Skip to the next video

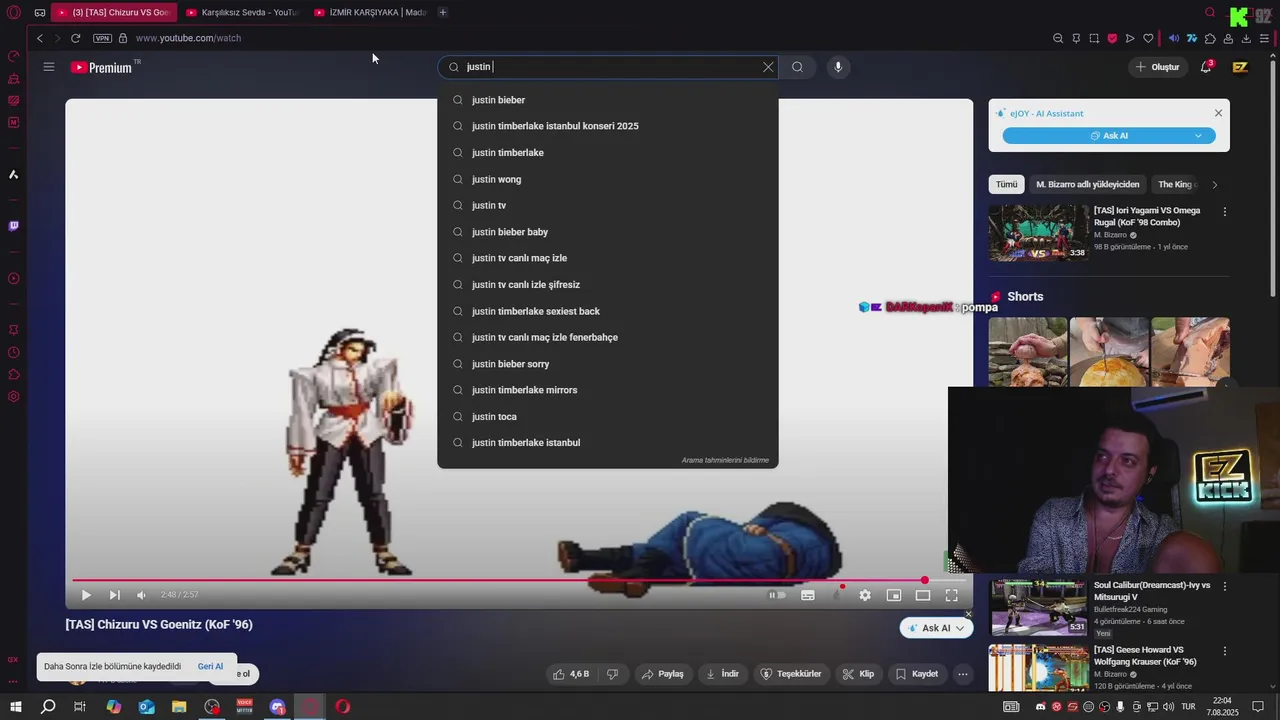pyautogui.click(x=114, y=595)
